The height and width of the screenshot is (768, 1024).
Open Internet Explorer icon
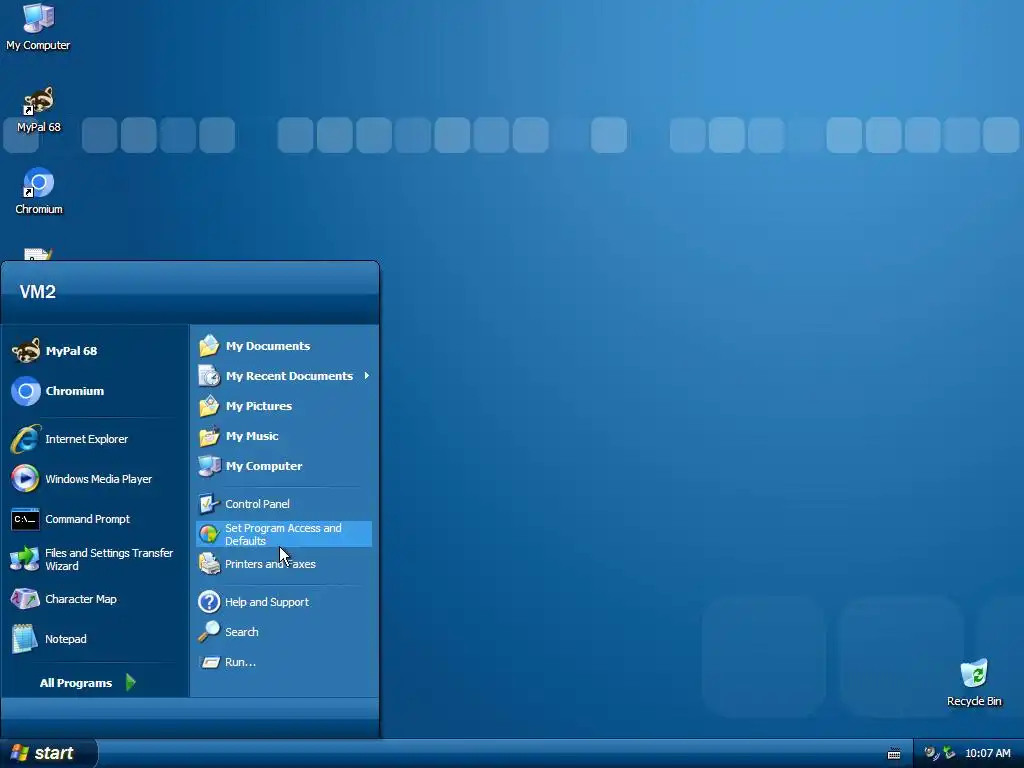[26, 439]
